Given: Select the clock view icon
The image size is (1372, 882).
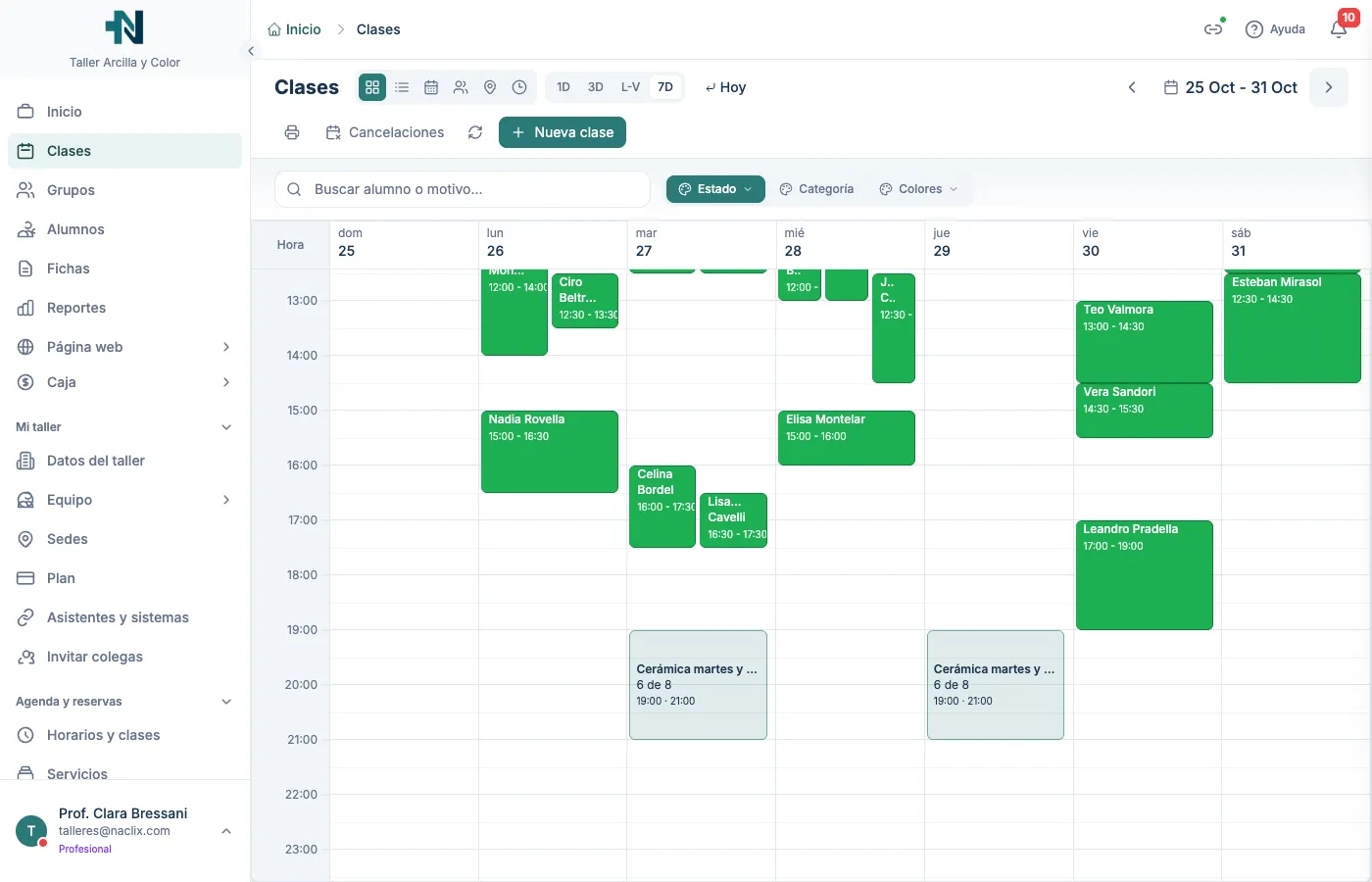Looking at the screenshot, I should (x=519, y=87).
